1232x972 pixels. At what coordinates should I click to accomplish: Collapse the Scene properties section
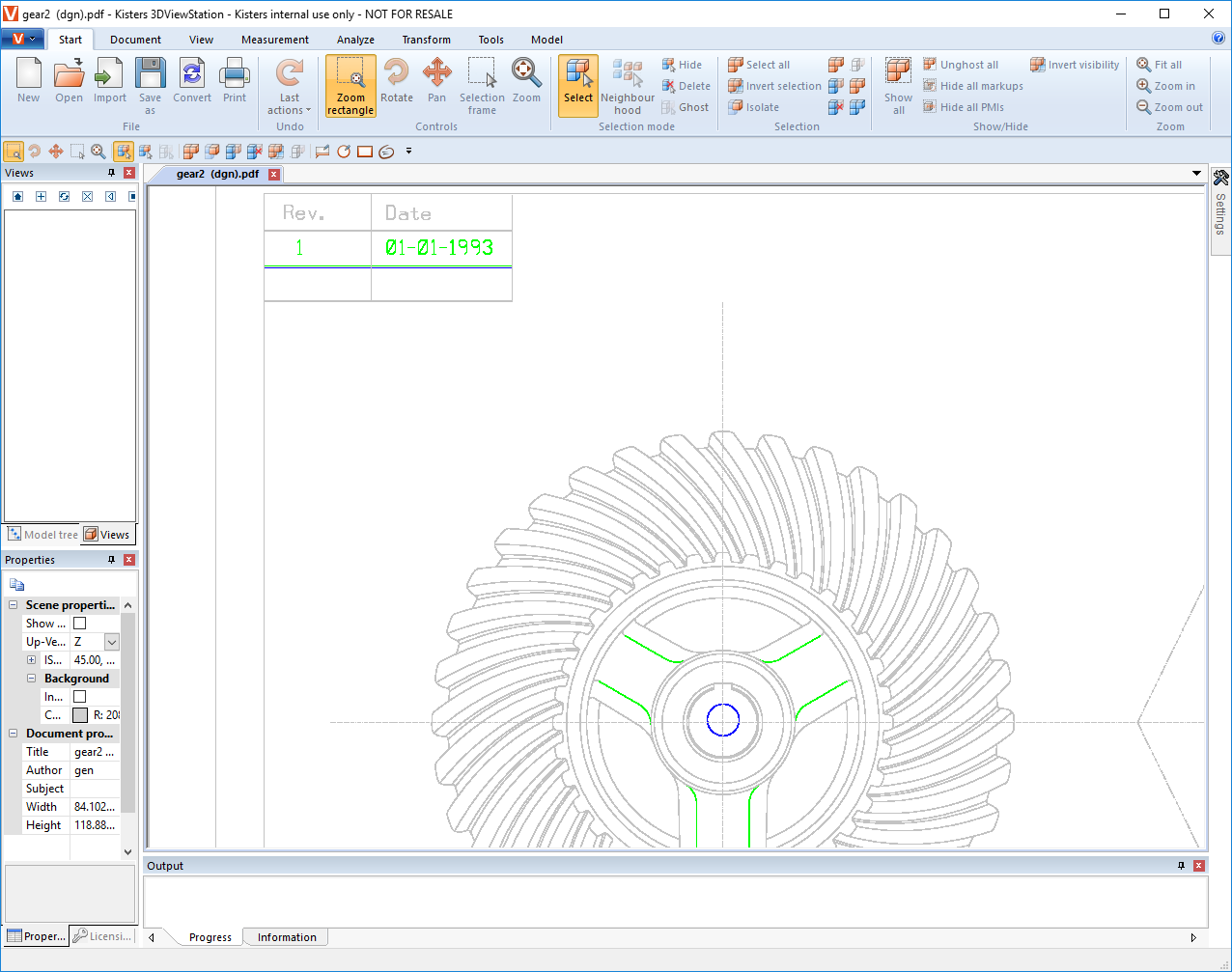click(14, 605)
